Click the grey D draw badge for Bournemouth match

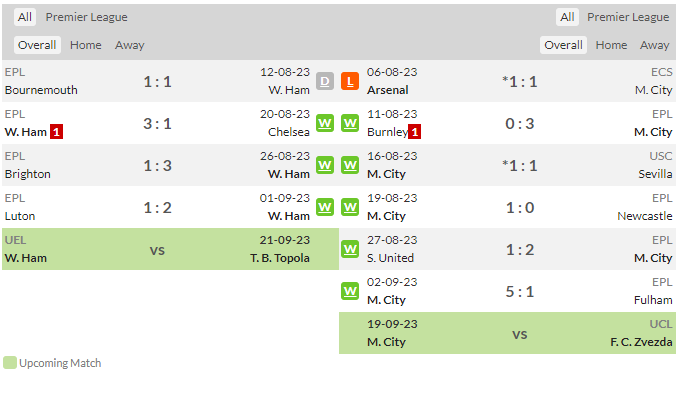tap(325, 81)
